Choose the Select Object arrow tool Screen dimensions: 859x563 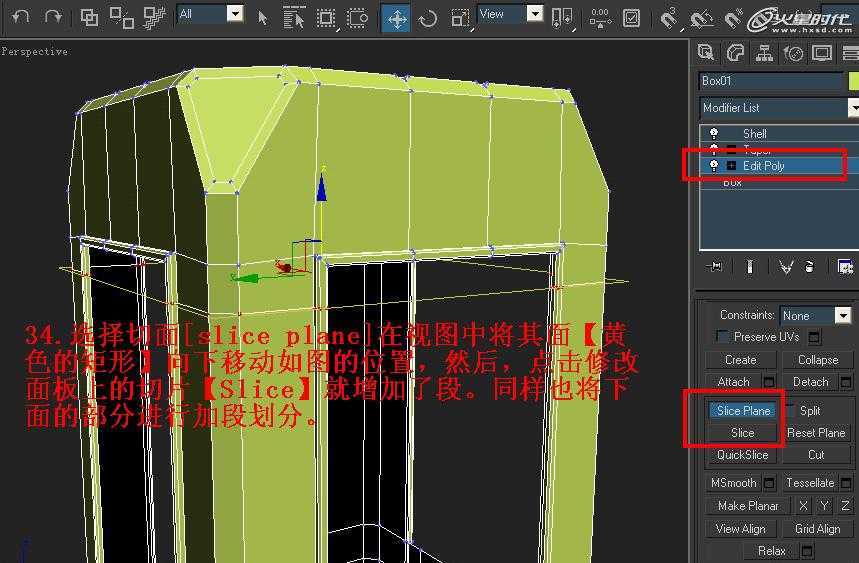[x=262, y=18]
